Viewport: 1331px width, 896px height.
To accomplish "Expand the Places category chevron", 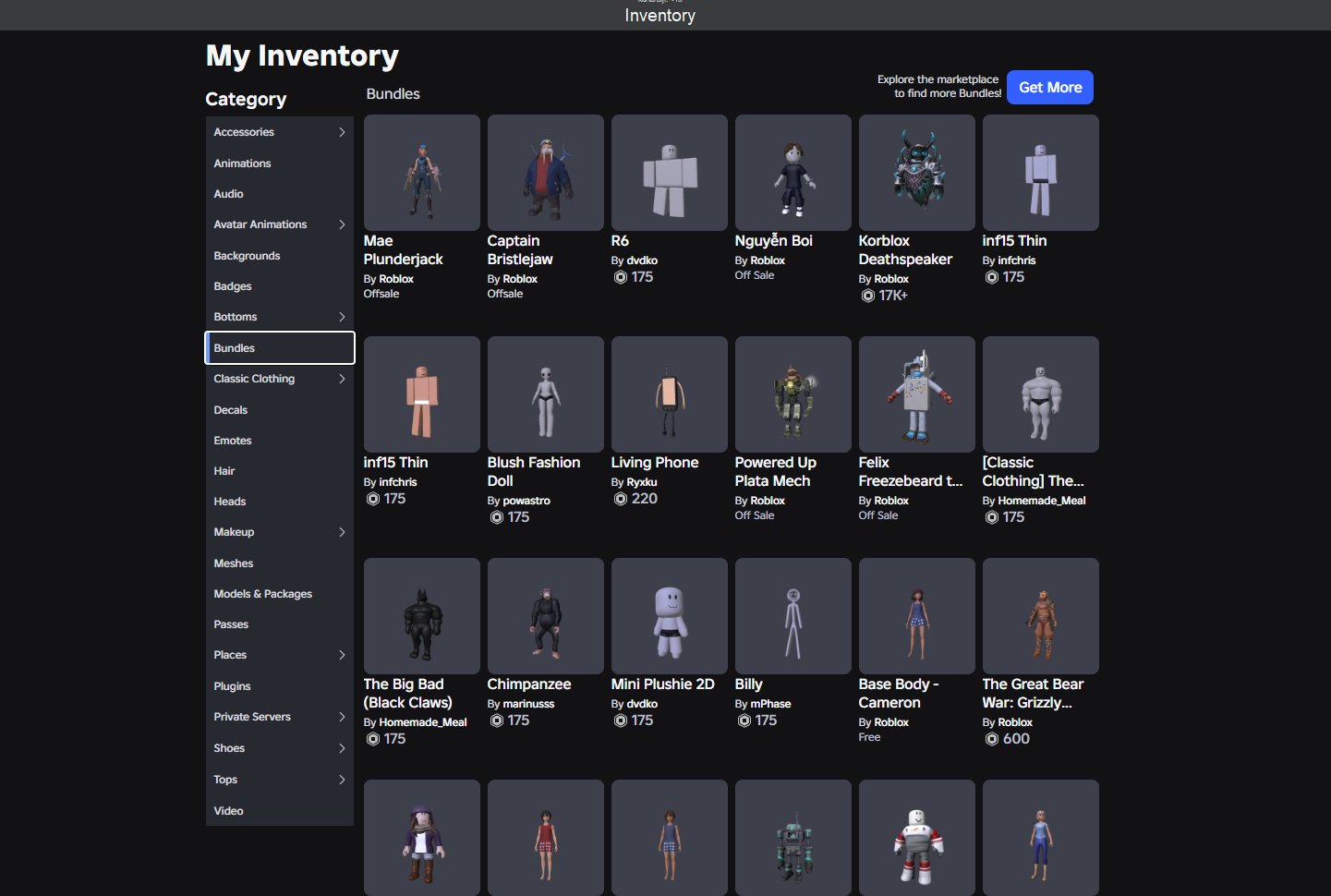I will tap(342, 655).
